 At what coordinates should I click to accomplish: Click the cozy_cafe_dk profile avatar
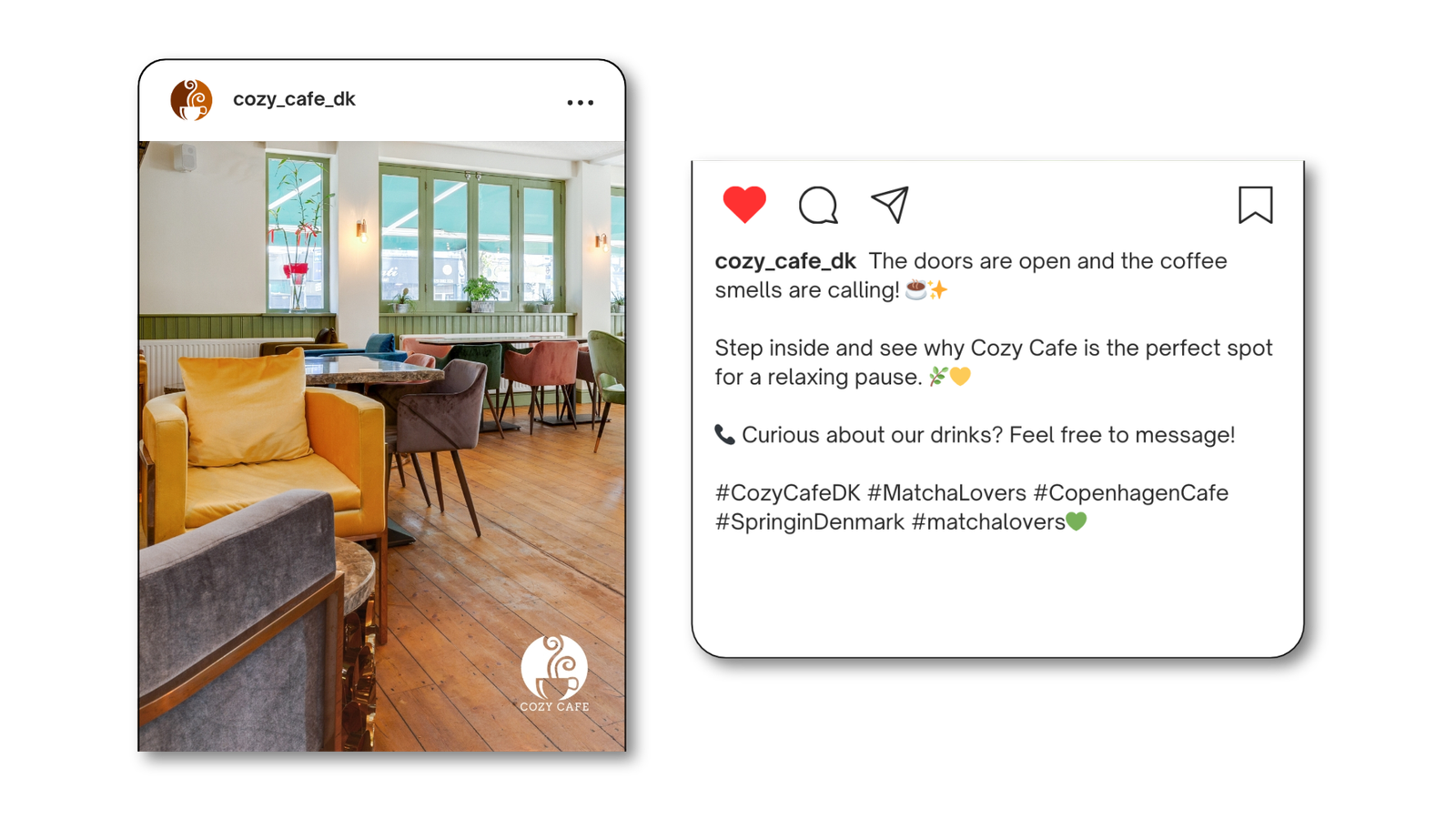coord(191,99)
